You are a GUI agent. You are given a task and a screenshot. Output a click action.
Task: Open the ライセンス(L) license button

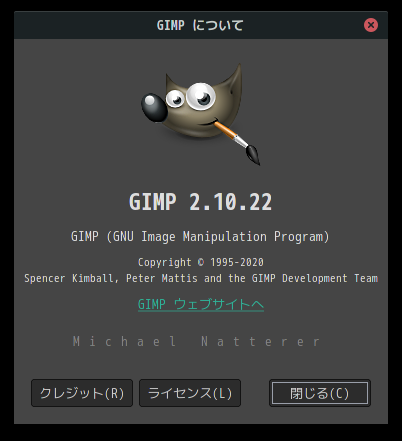[190, 393]
